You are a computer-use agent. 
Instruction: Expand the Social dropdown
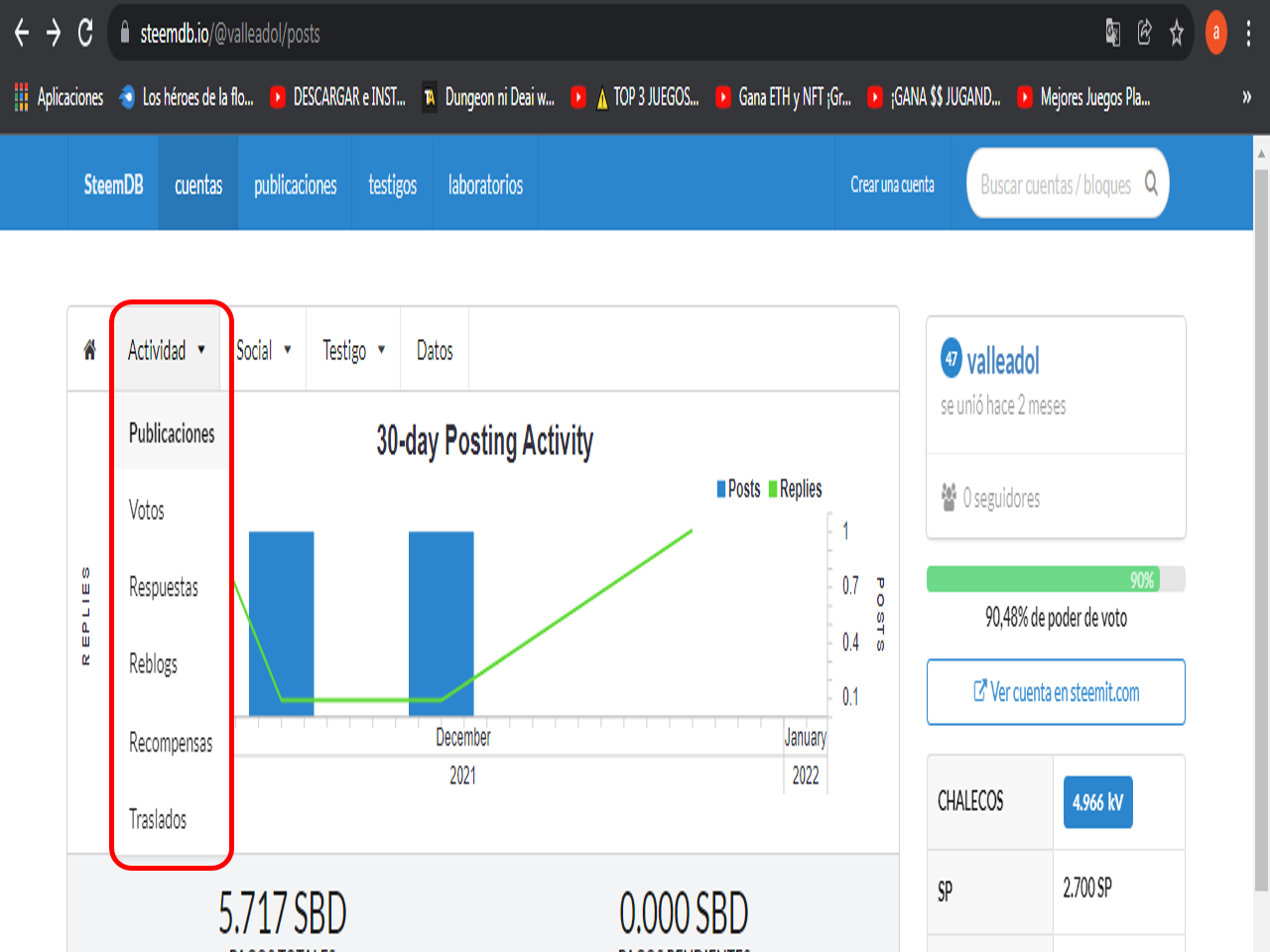(264, 350)
